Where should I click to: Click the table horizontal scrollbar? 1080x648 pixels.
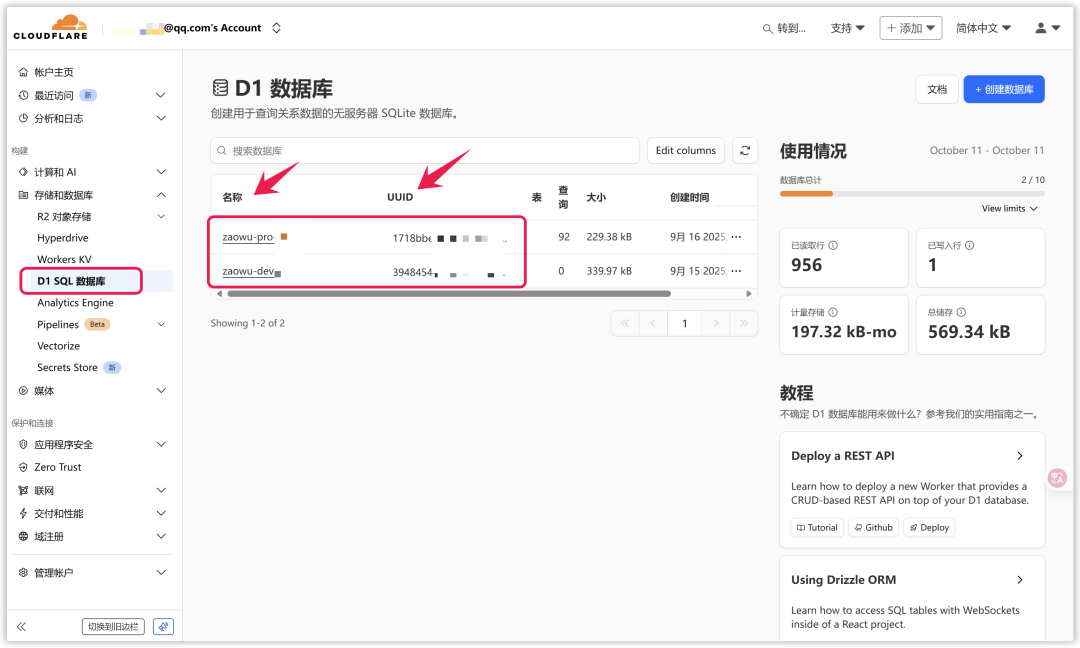[x=449, y=294]
